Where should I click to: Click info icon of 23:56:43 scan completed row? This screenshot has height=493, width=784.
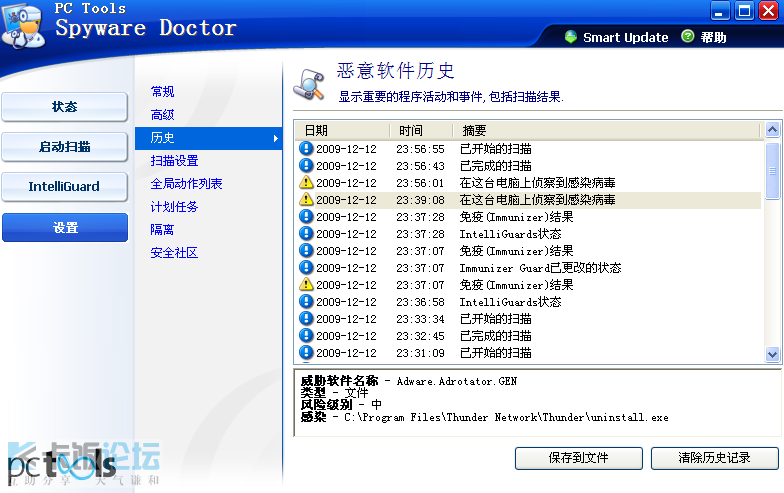(x=306, y=165)
